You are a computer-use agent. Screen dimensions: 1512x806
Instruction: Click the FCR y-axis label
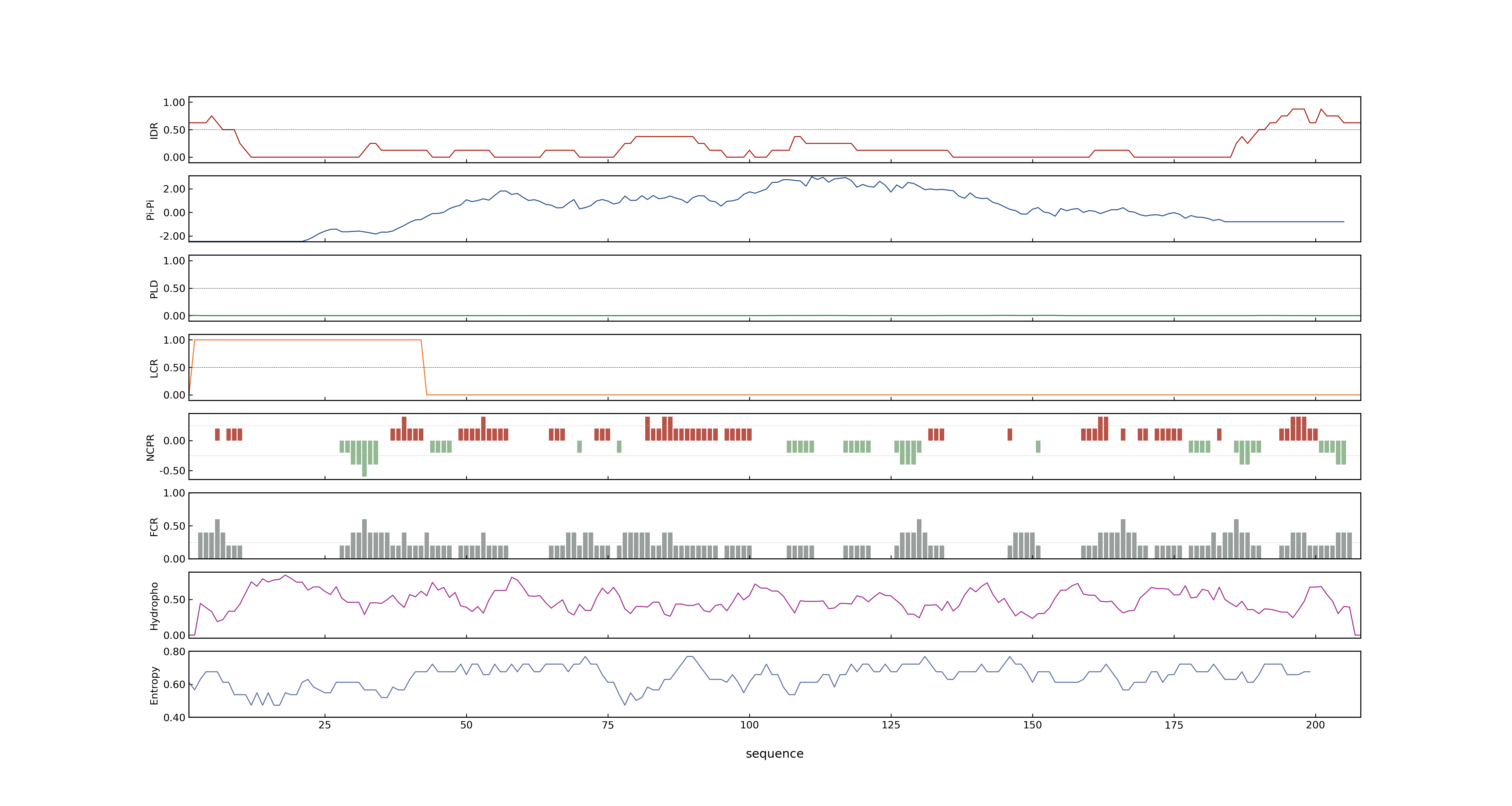[x=154, y=526]
